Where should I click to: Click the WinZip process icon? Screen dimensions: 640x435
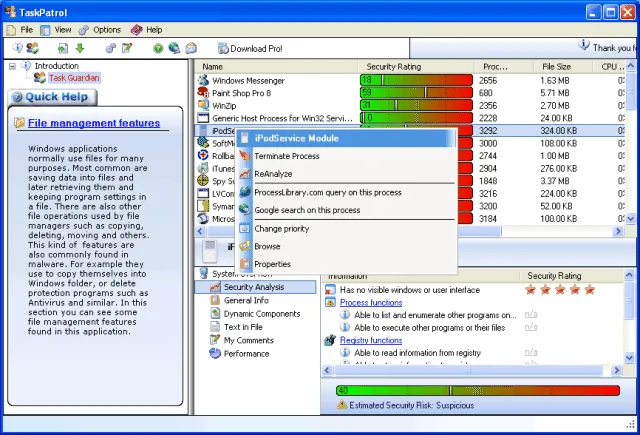203,105
